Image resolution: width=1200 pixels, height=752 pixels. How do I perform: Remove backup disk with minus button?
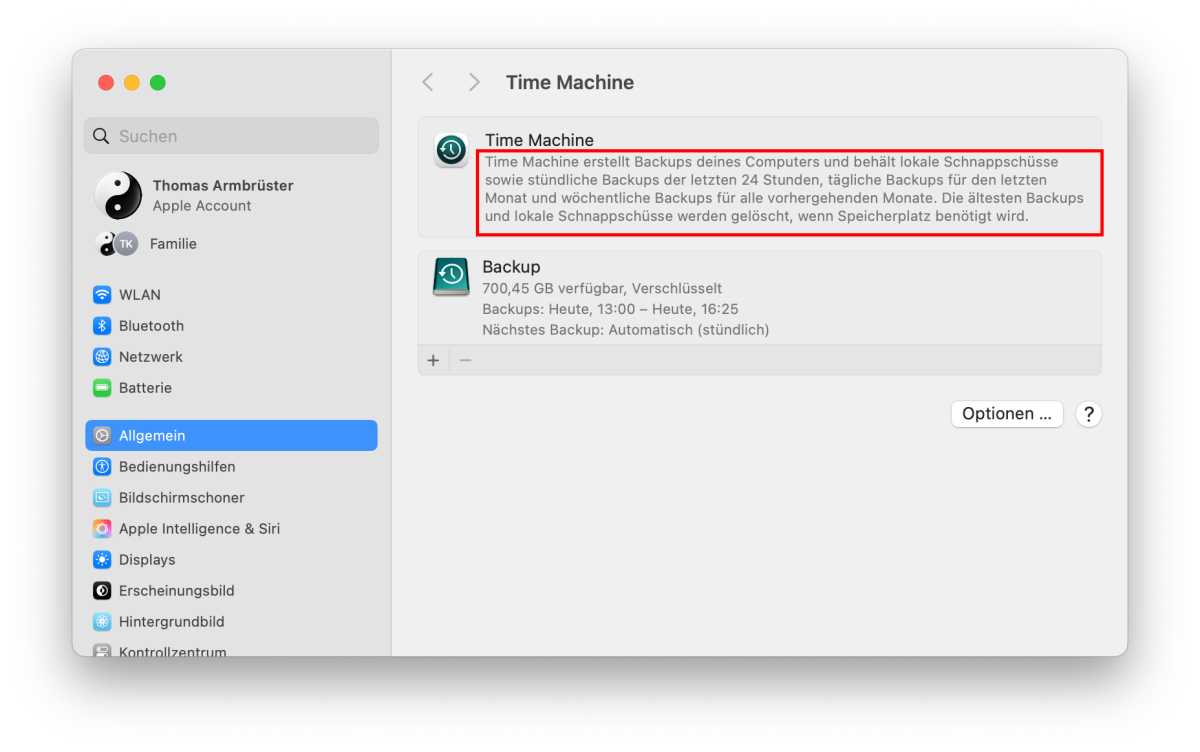[465, 360]
